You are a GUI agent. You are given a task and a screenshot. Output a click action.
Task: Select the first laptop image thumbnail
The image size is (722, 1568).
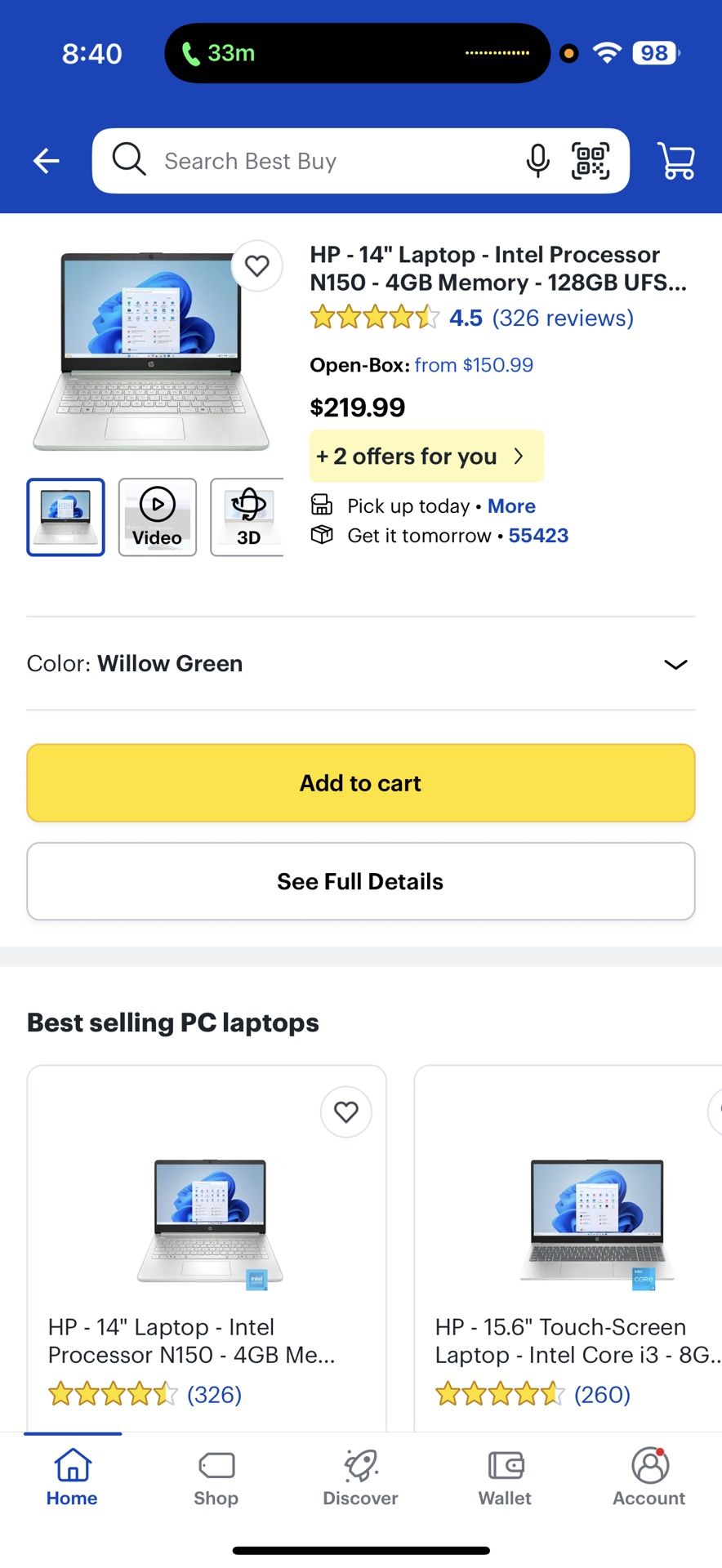tap(66, 517)
